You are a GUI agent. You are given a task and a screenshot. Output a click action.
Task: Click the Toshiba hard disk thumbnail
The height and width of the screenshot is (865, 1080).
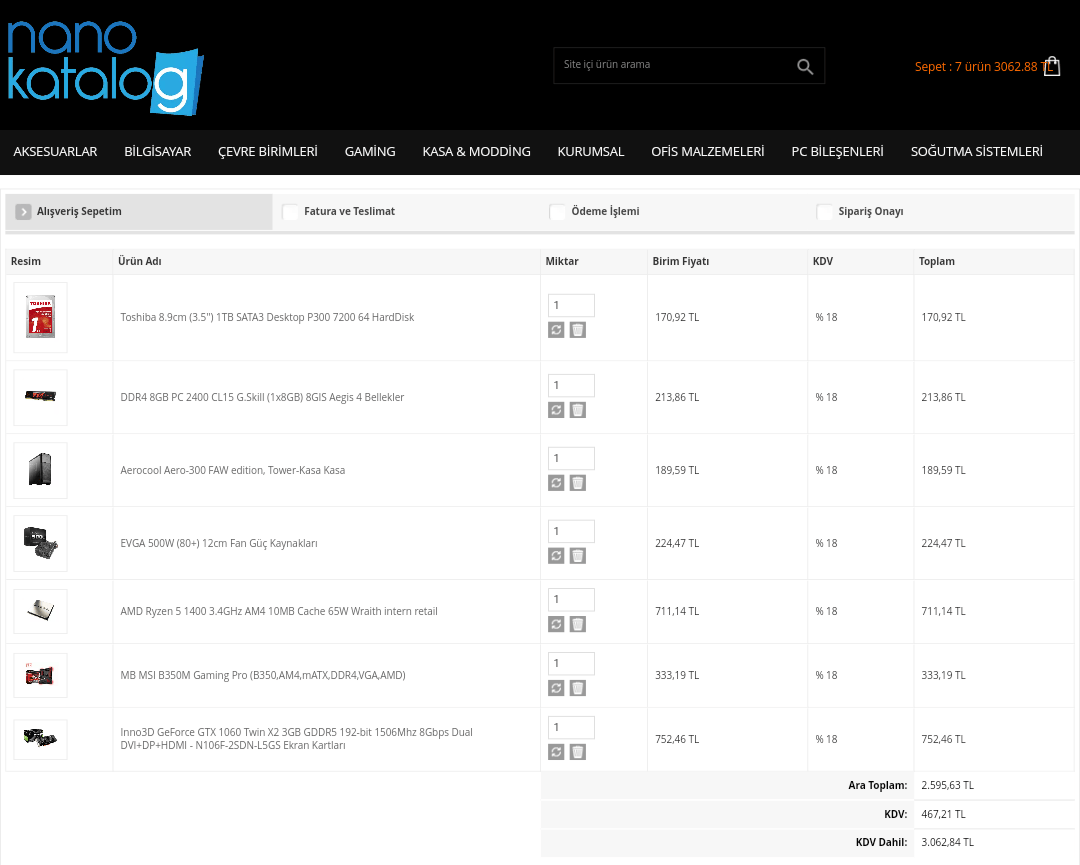pyautogui.click(x=41, y=317)
